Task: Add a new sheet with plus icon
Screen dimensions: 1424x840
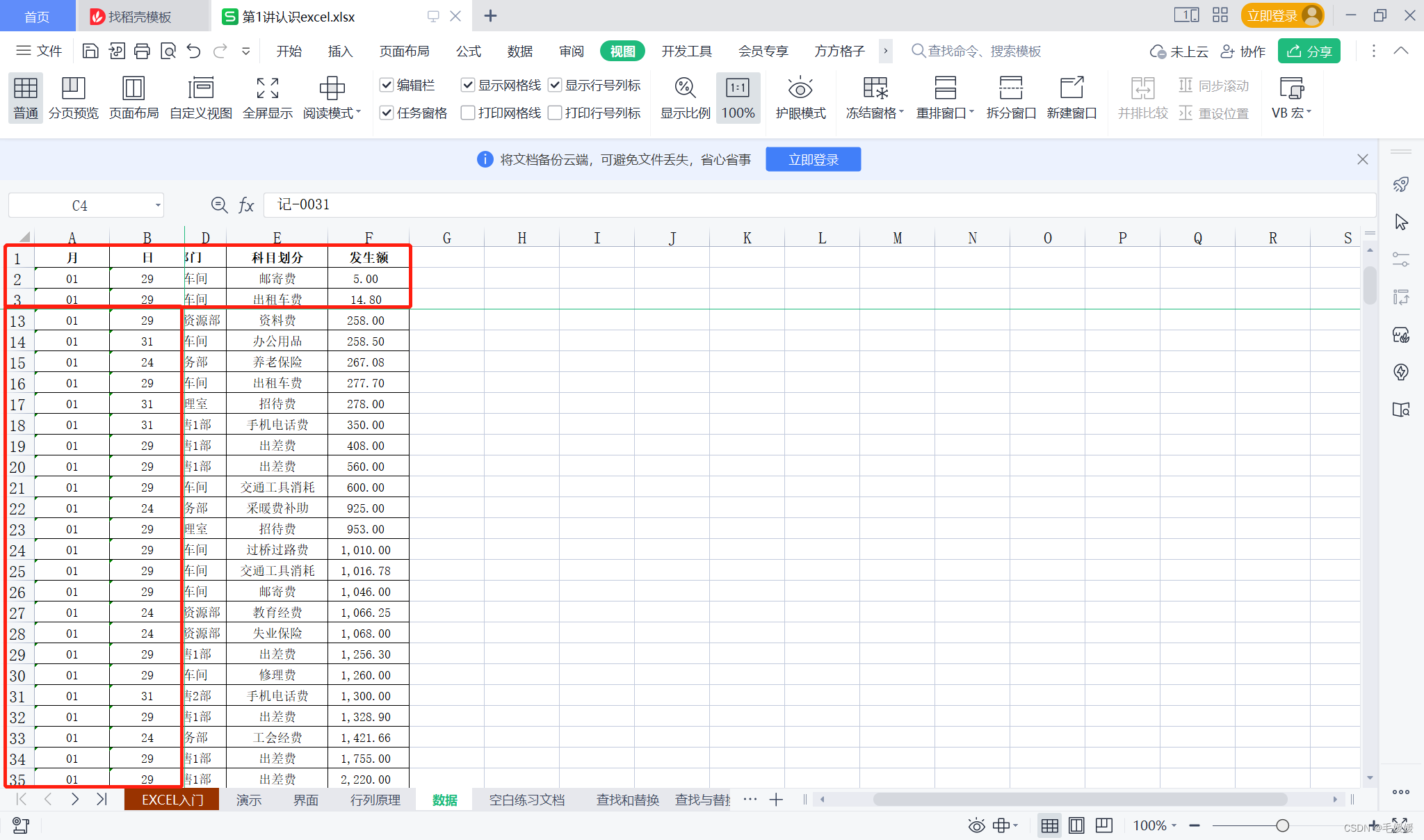Action: coord(777,800)
